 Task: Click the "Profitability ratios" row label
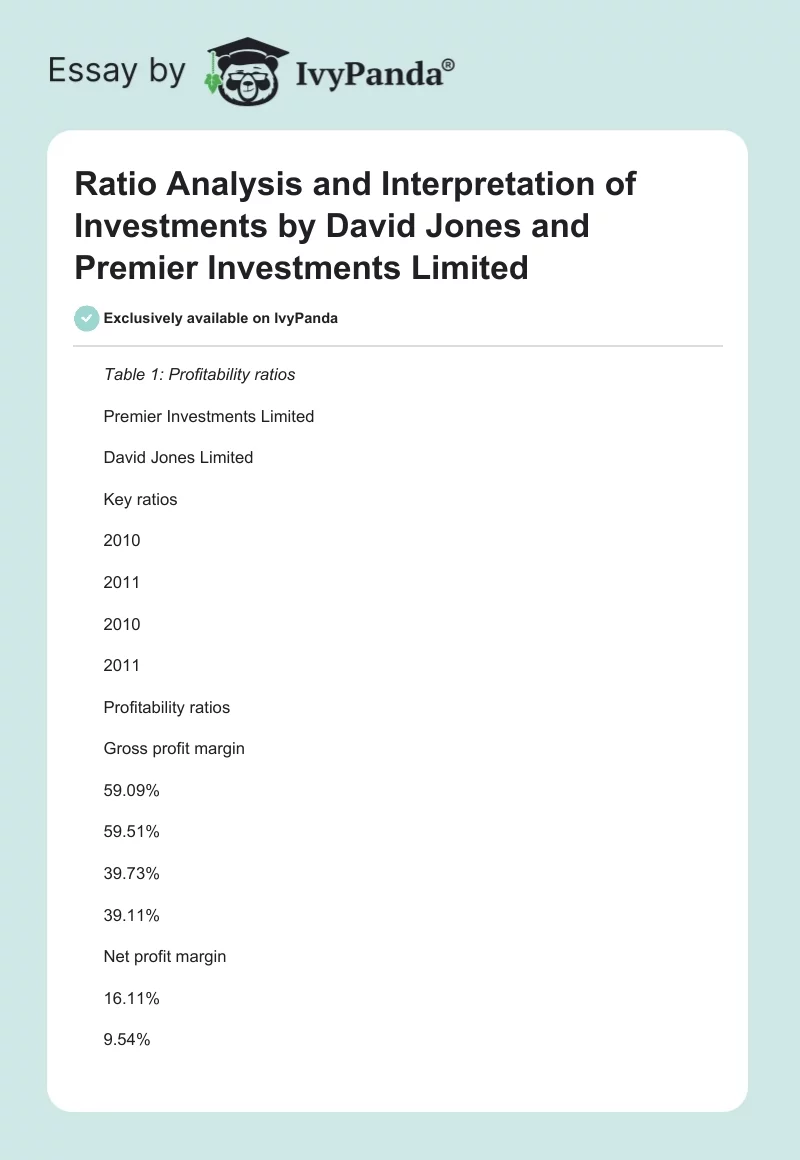click(x=167, y=707)
